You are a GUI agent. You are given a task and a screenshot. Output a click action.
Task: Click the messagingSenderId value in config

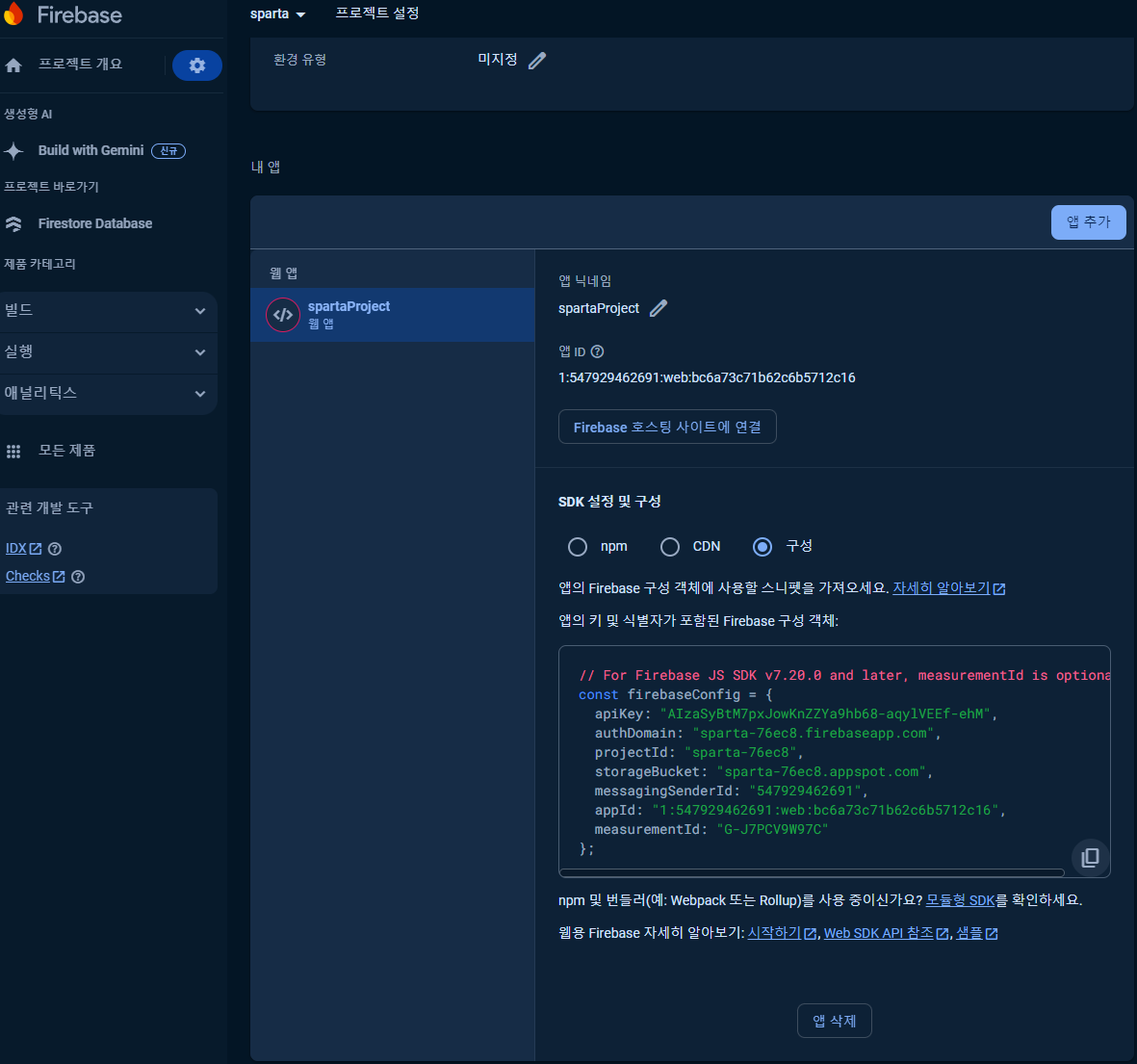point(806,791)
